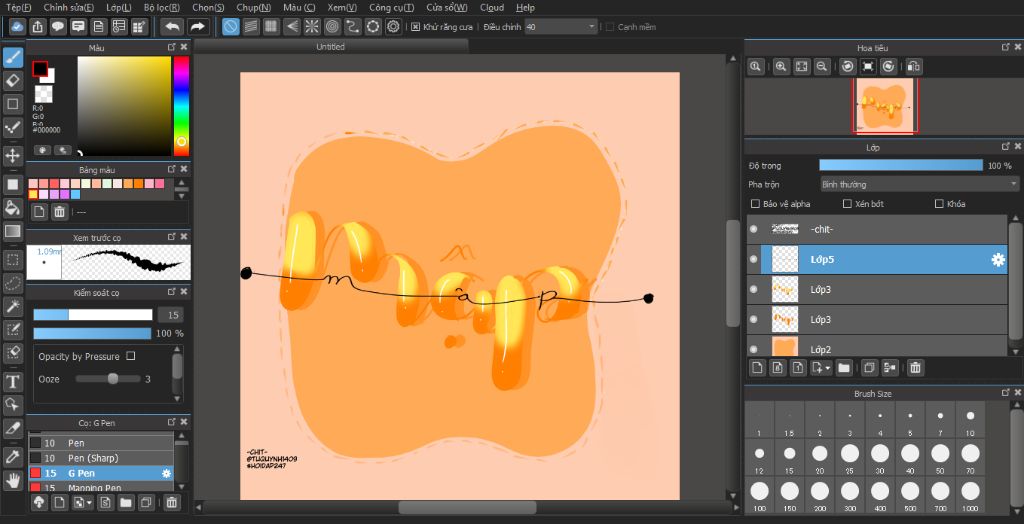Toggle the Khử răng cưa checkbox
The image size is (1024, 524).
coord(415,27)
